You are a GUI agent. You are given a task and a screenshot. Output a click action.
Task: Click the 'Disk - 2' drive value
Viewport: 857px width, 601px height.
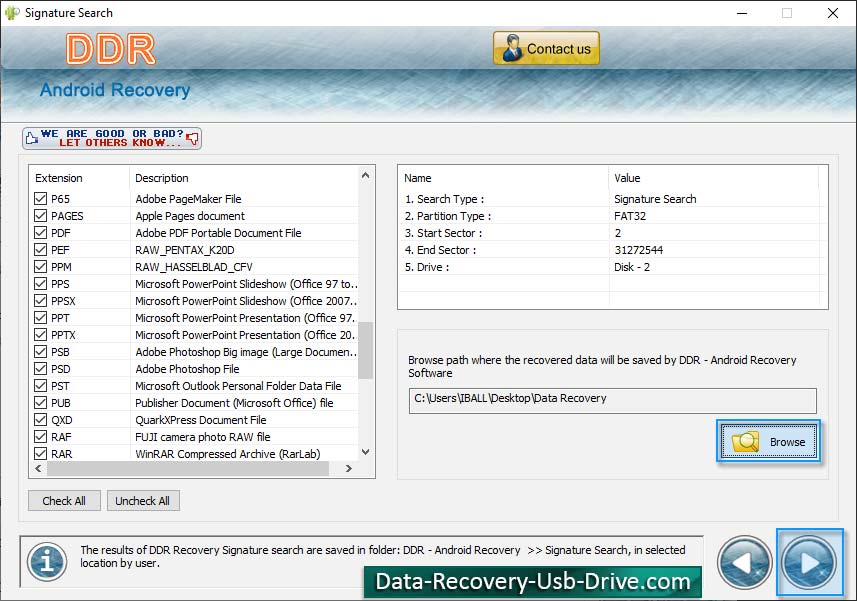click(632, 267)
